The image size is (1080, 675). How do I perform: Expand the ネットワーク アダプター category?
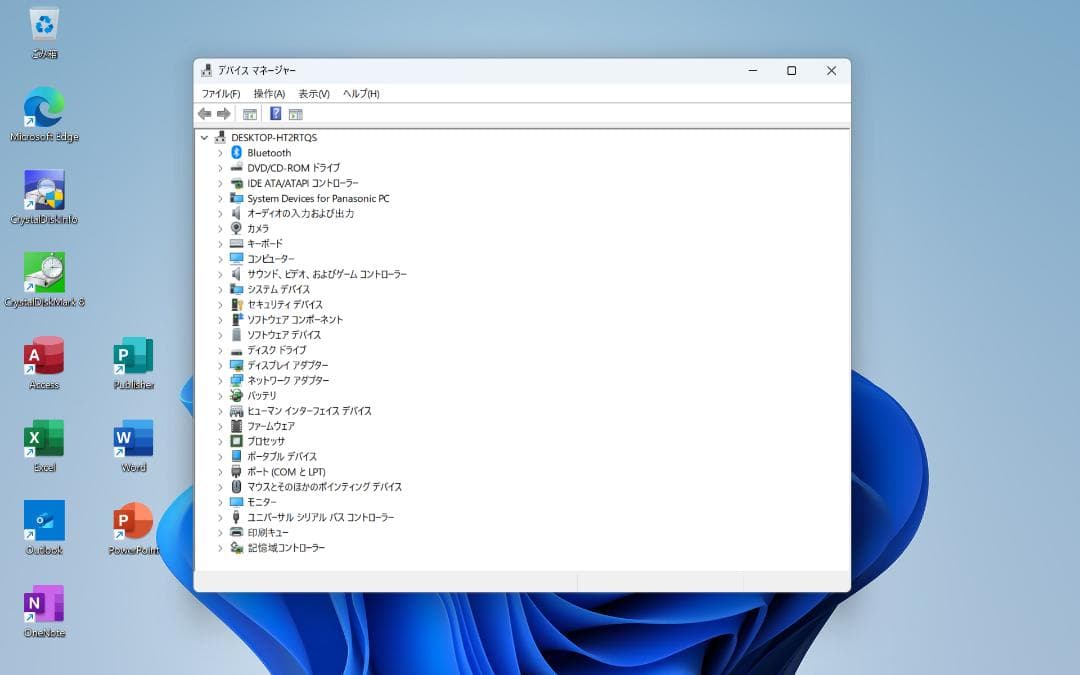[x=222, y=380]
